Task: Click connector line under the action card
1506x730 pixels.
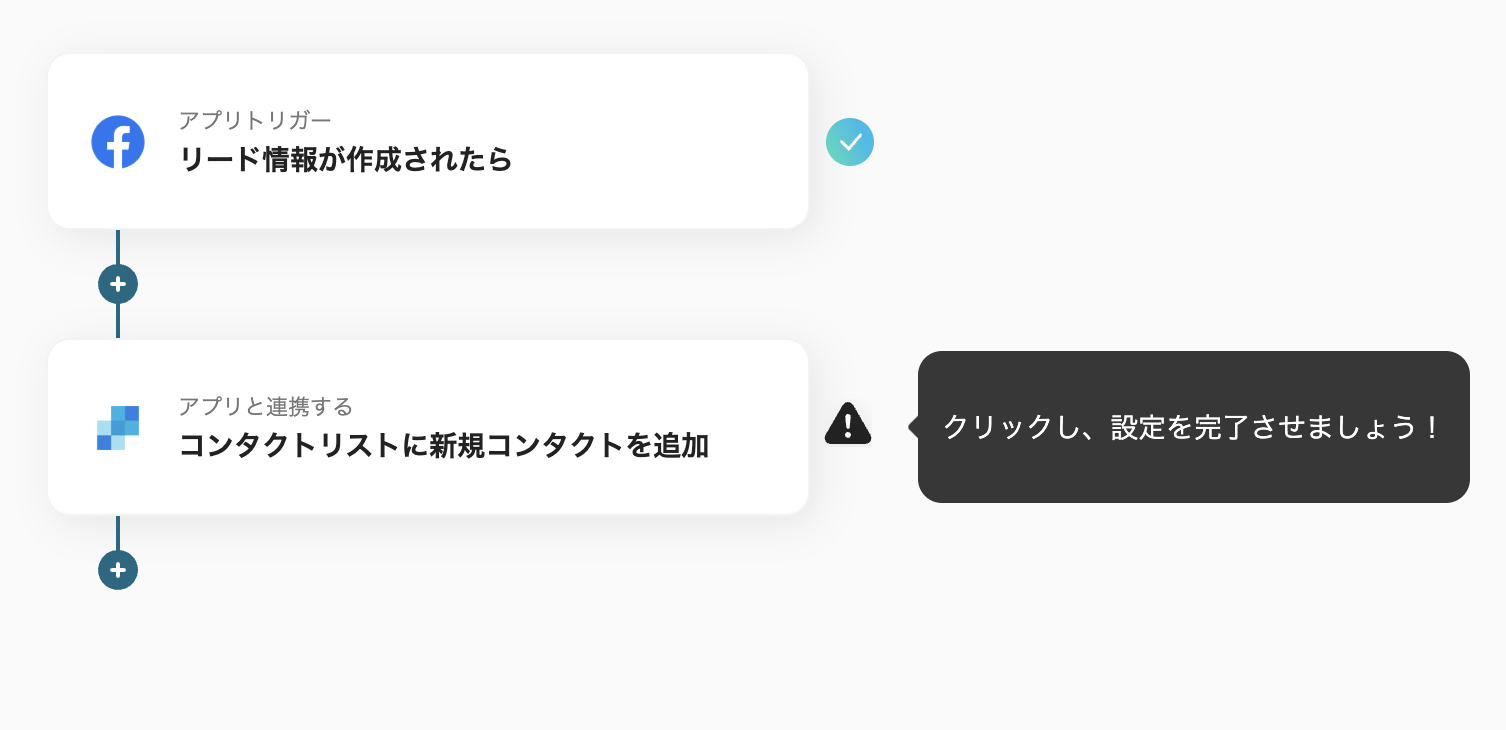Action: pos(118,532)
